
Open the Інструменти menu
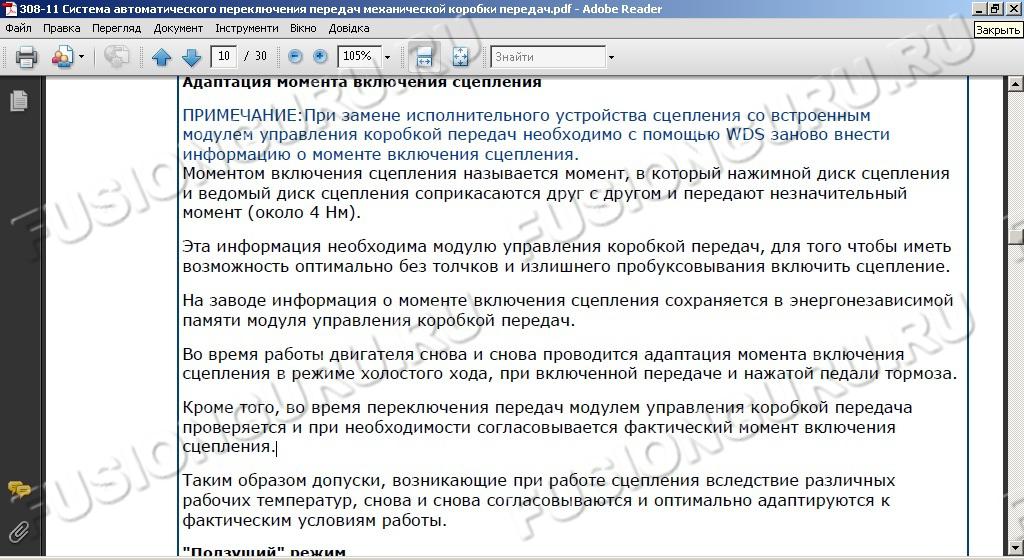[x=247, y=28]
